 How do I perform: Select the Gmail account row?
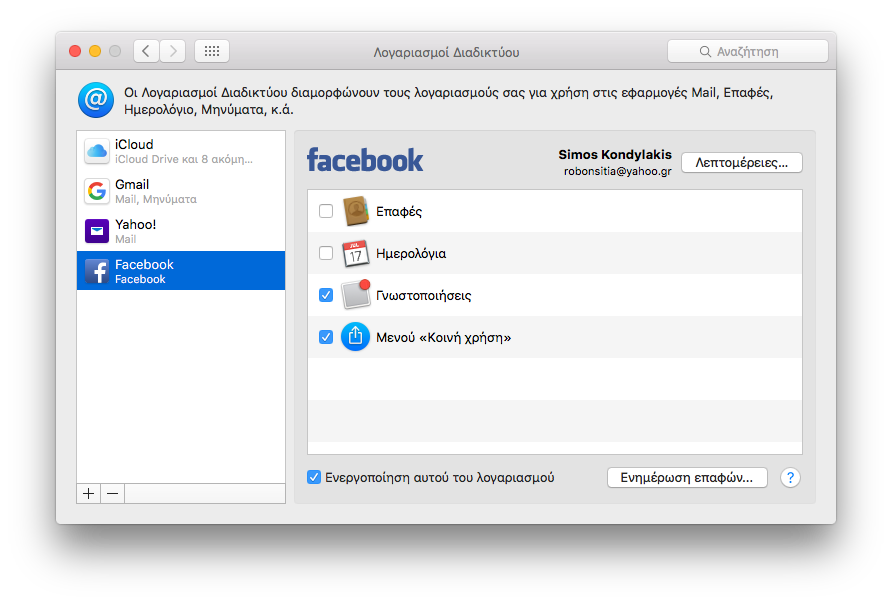coord(181,191)
